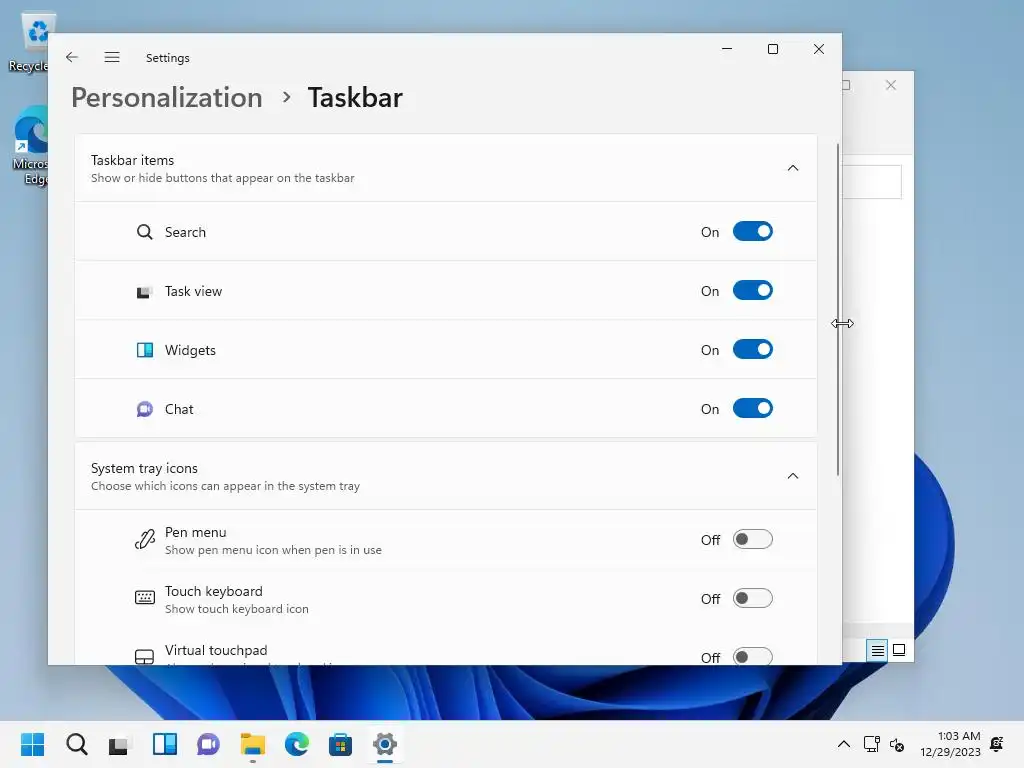Close the background window
Image resolution: width=1024 pixels, height=768 pixels.
pyautogui.click(x=891, y=85)
